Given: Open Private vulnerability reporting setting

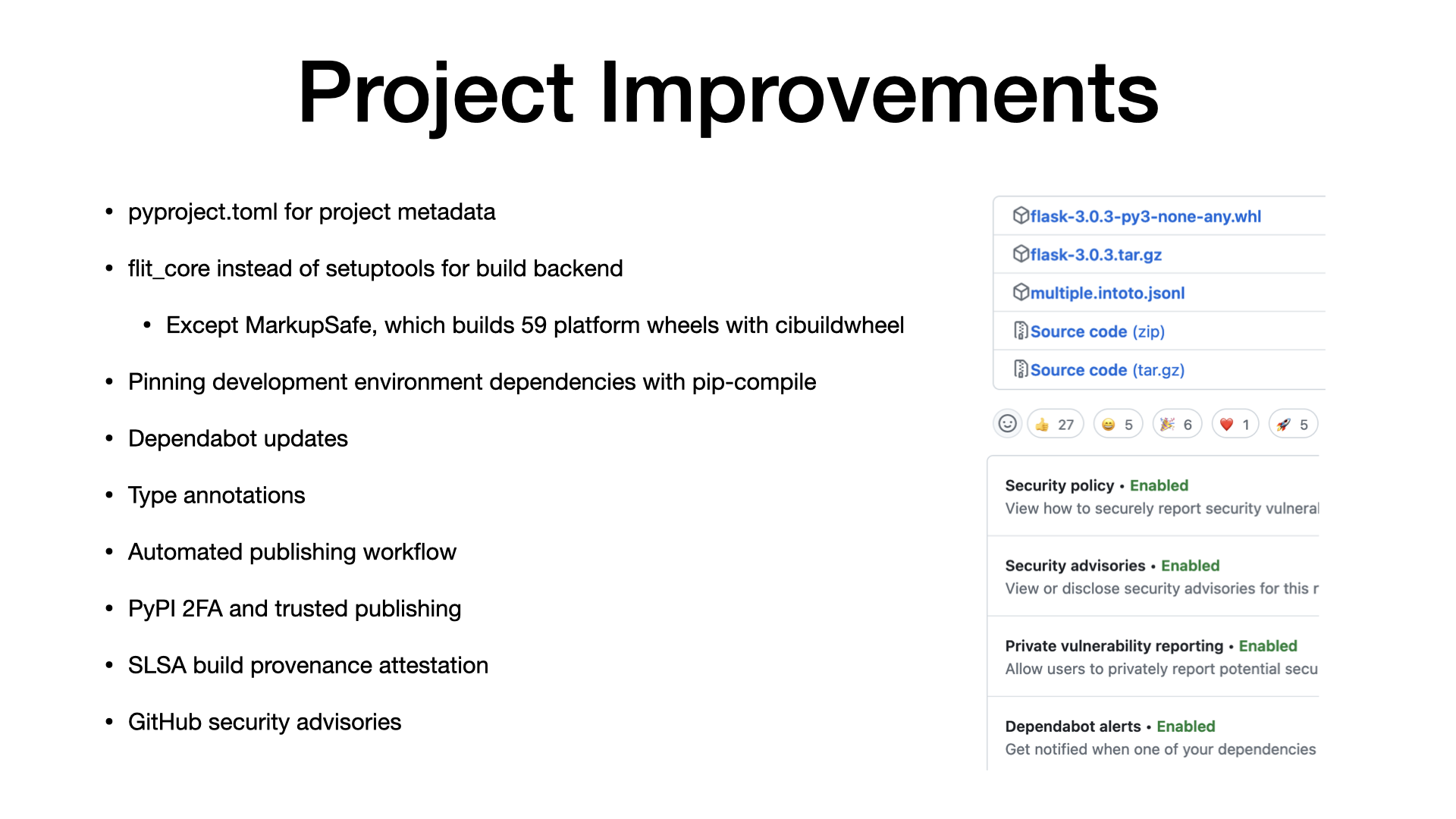Looking at the screenshot, I should click(x=1153, y=657).
